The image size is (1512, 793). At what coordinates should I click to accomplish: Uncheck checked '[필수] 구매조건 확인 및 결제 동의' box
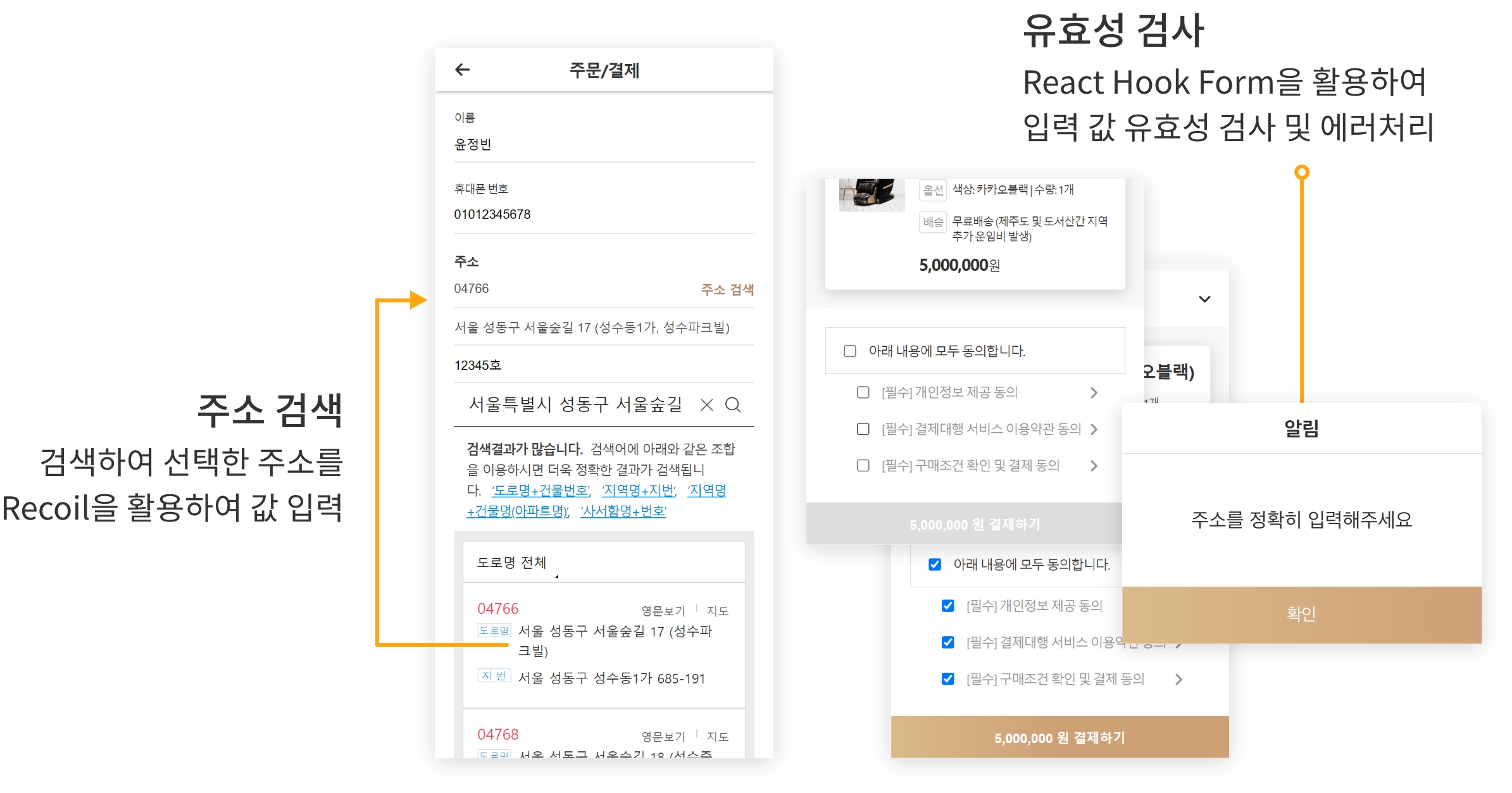[x=947, y=679]
